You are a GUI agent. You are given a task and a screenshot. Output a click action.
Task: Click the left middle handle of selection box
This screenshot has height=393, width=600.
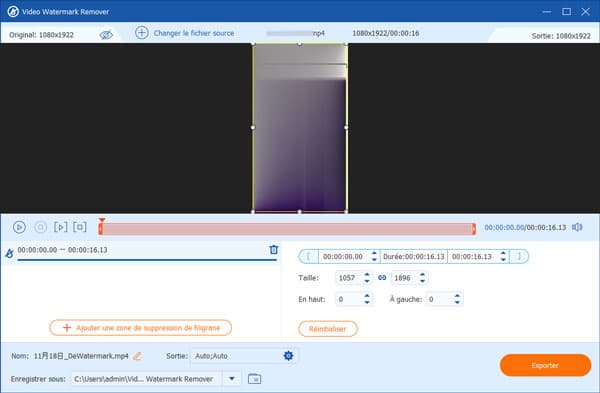coord(253,127)
